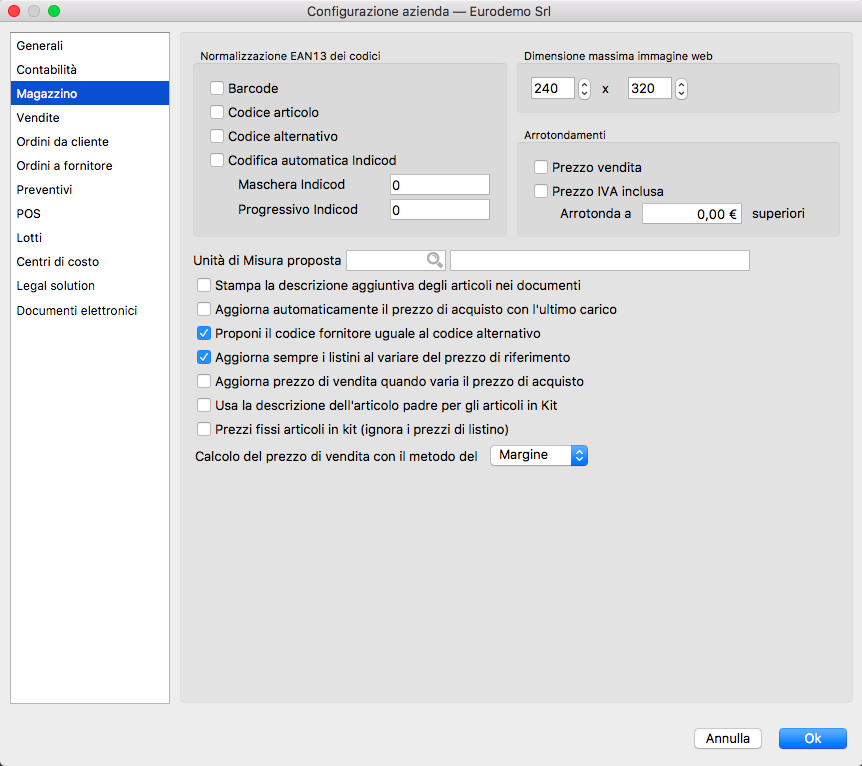Toggle the Prezzo vendita rounding checkbox
Screen dimensions: 862x766
click(x=541, y=168)
